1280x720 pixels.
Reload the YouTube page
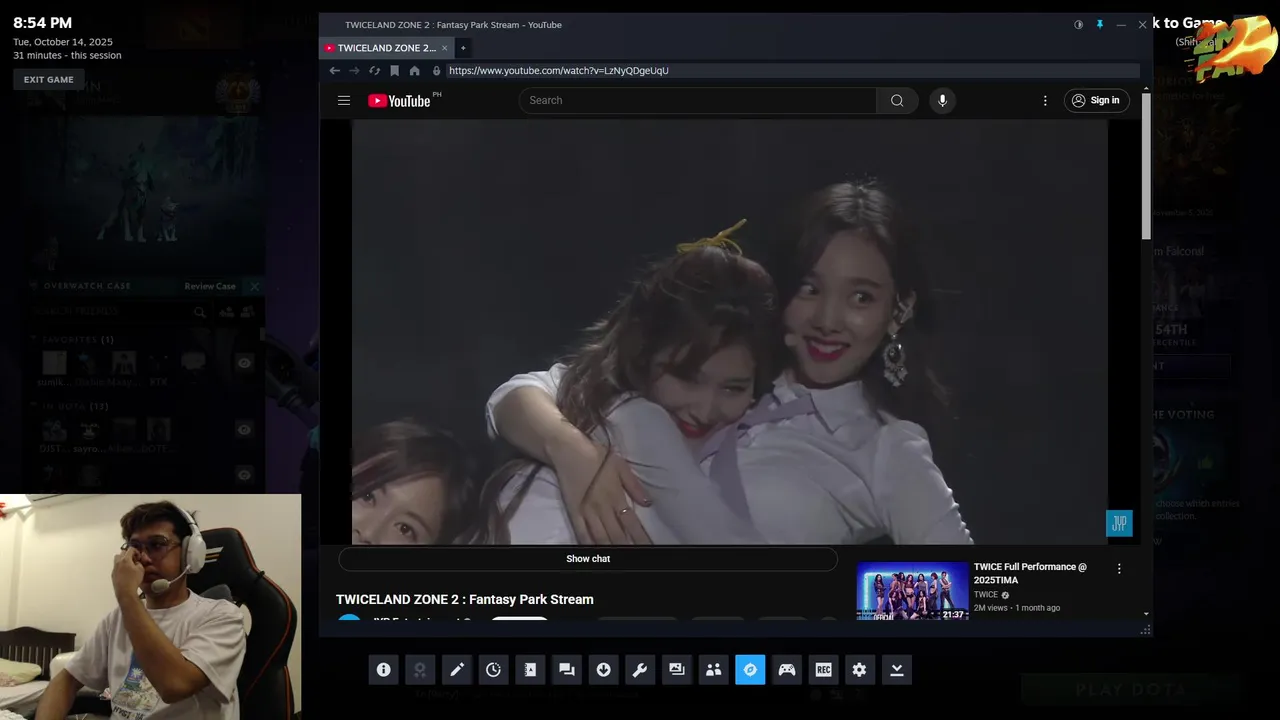pos(374,71)
